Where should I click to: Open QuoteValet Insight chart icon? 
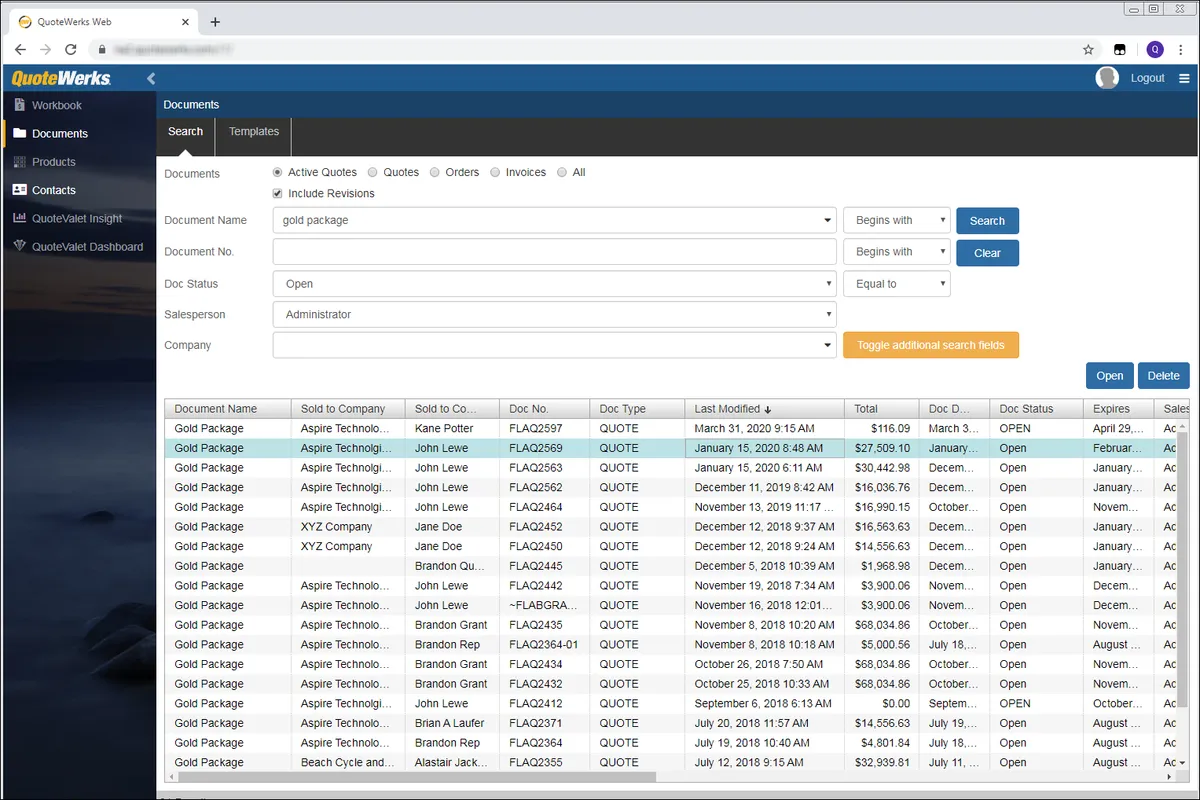point(19,218)
